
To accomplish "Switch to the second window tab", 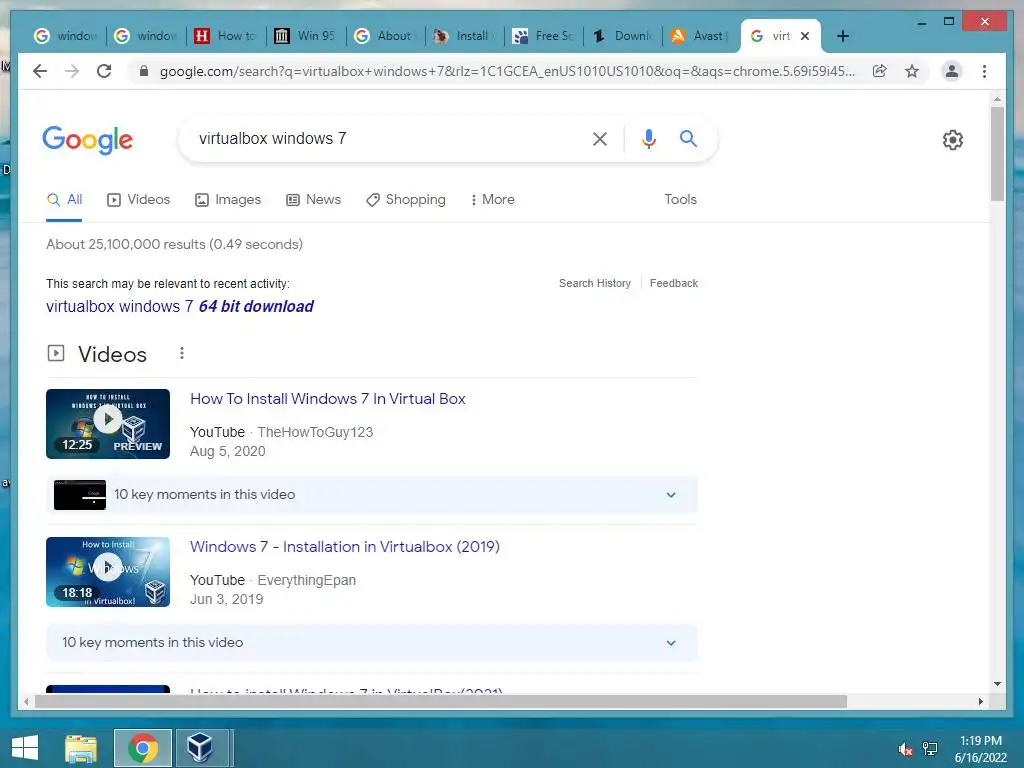I will [x=146, y=36].
